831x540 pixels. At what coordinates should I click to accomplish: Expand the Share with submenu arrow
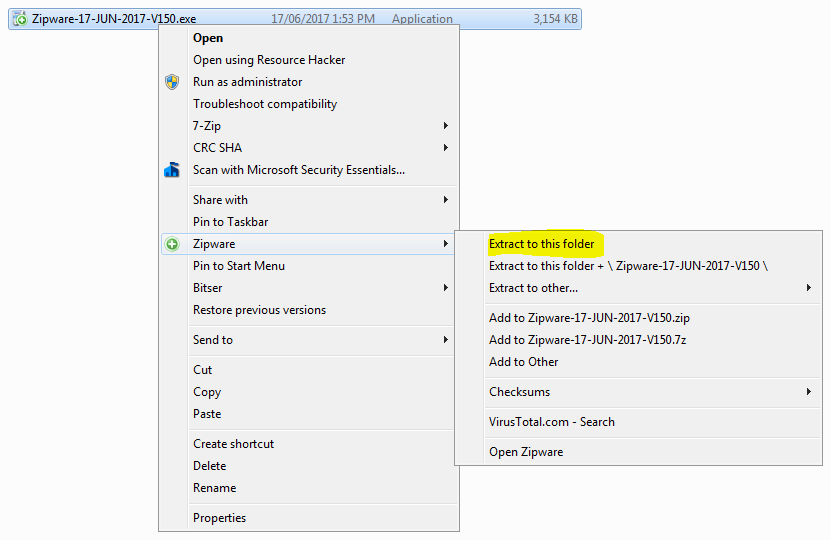pyautogui.click(x=446, y=200)
